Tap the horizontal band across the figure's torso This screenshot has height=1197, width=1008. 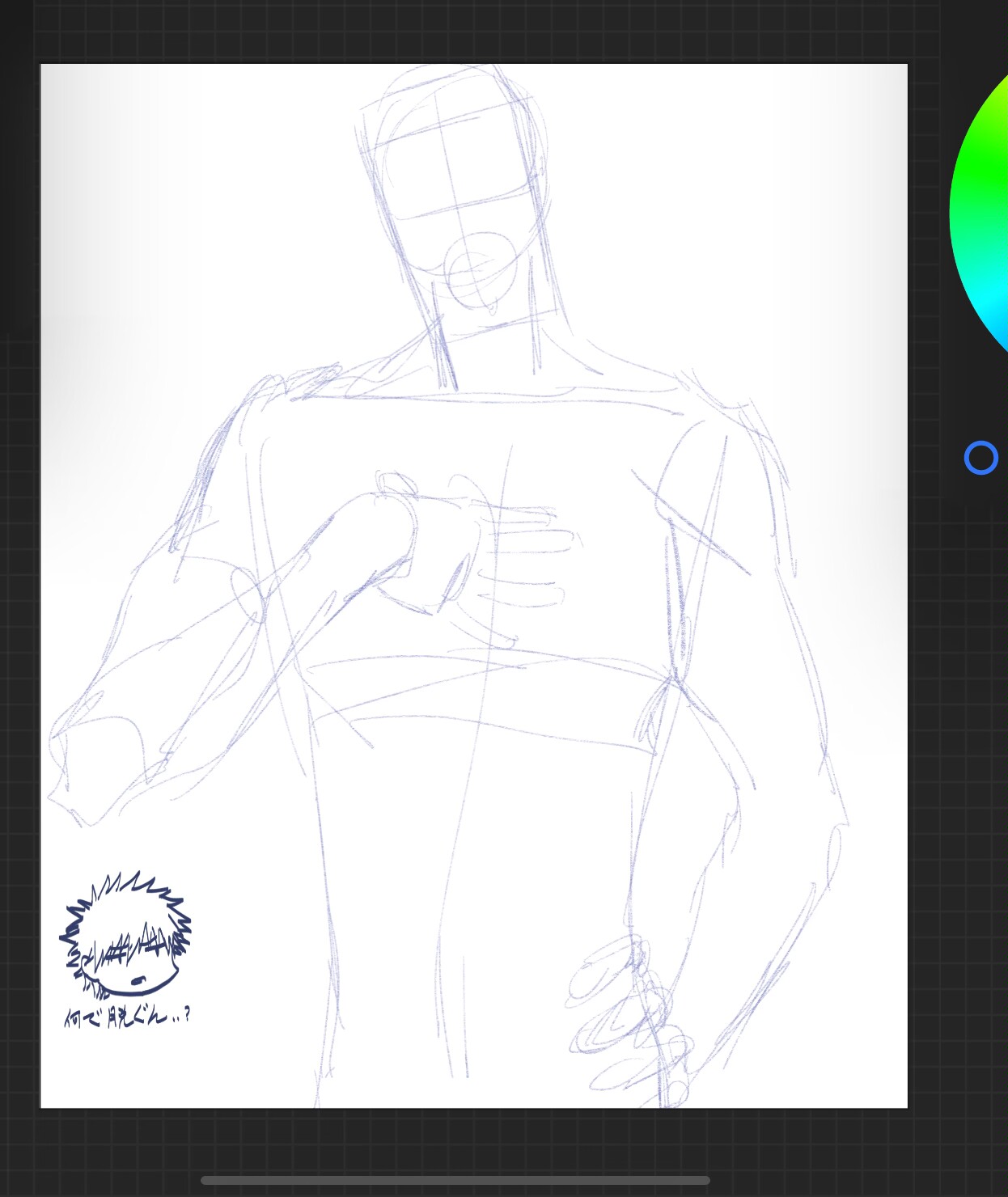485,687
